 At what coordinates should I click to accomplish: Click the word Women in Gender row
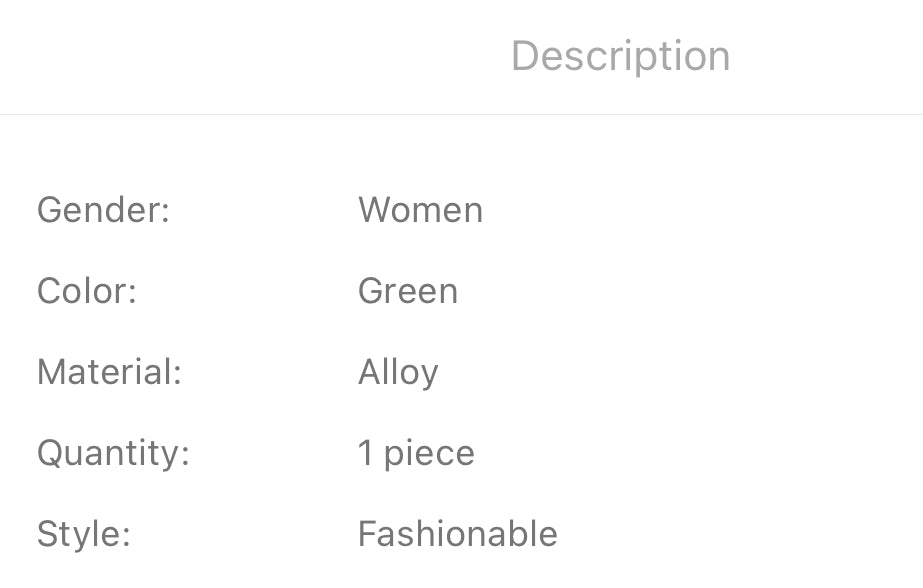pyautogui.click(x=420, y=210)
